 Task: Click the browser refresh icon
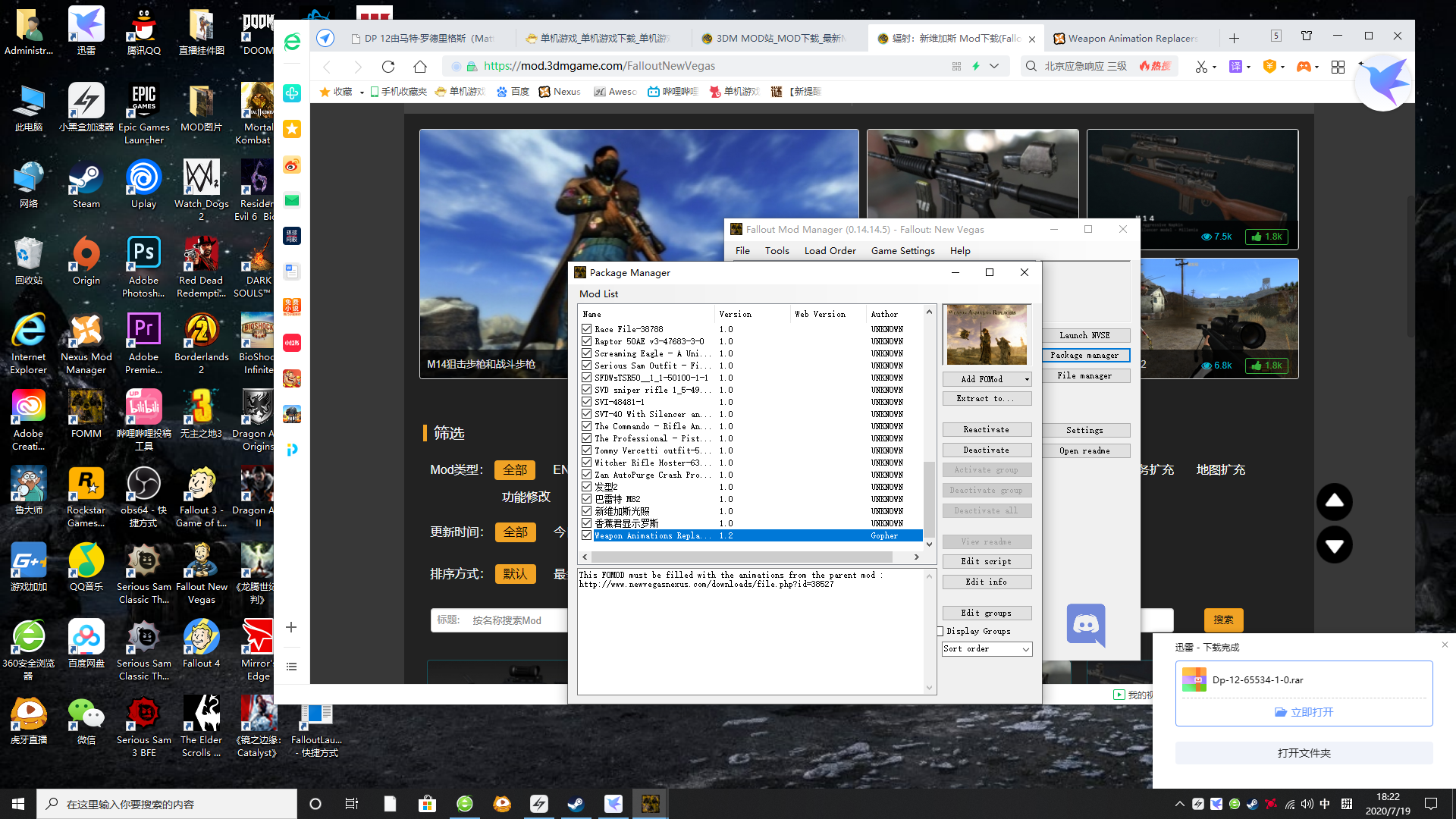coord(388,67)
